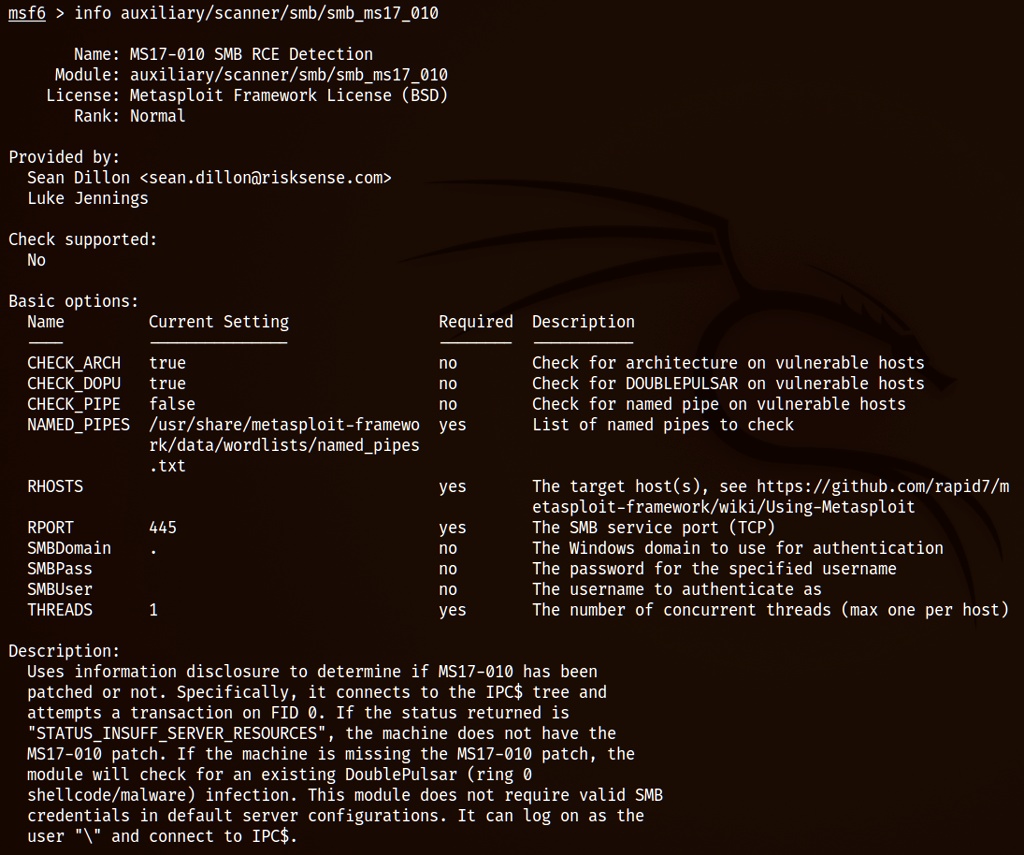
Task: Click the 'Check supported:' heading
Action: click(83, 240)
